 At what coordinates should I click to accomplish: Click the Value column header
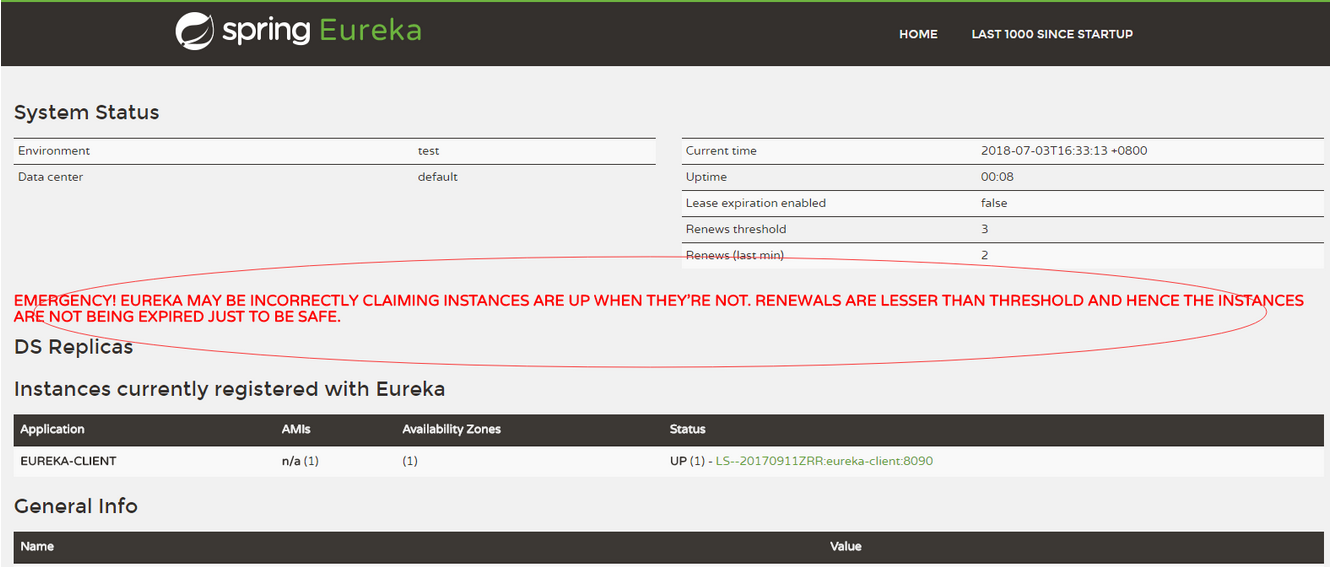click(x=845, y=546)
